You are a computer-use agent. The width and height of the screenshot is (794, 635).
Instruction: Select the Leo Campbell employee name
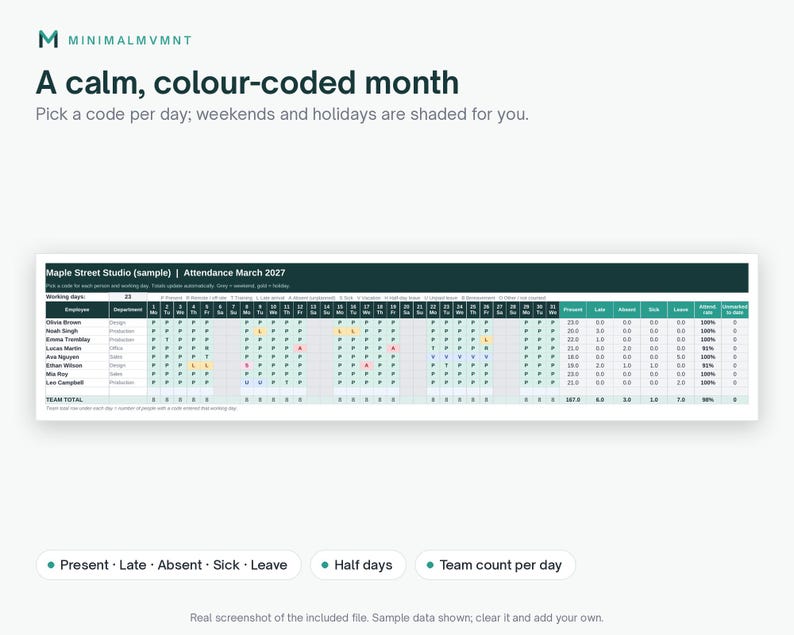point(65,383)
